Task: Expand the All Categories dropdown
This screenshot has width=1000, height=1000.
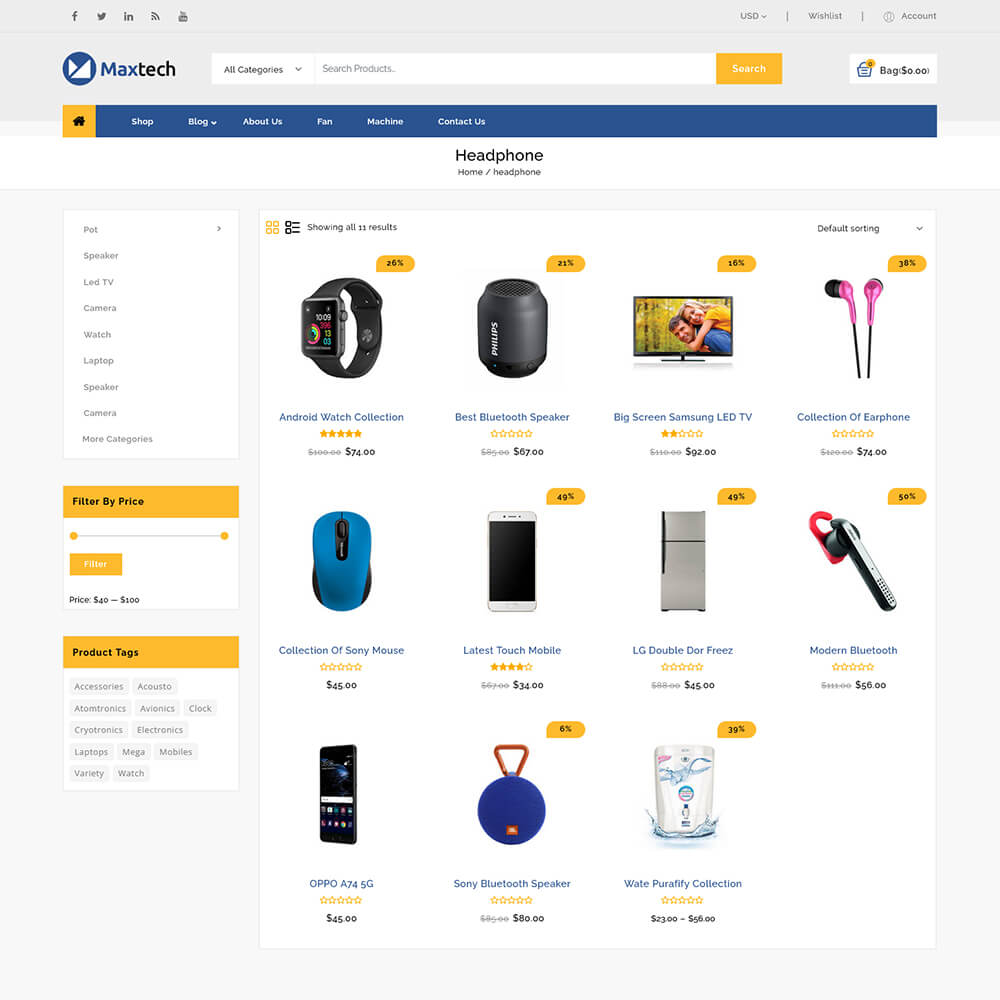Action: click(263, 69)
